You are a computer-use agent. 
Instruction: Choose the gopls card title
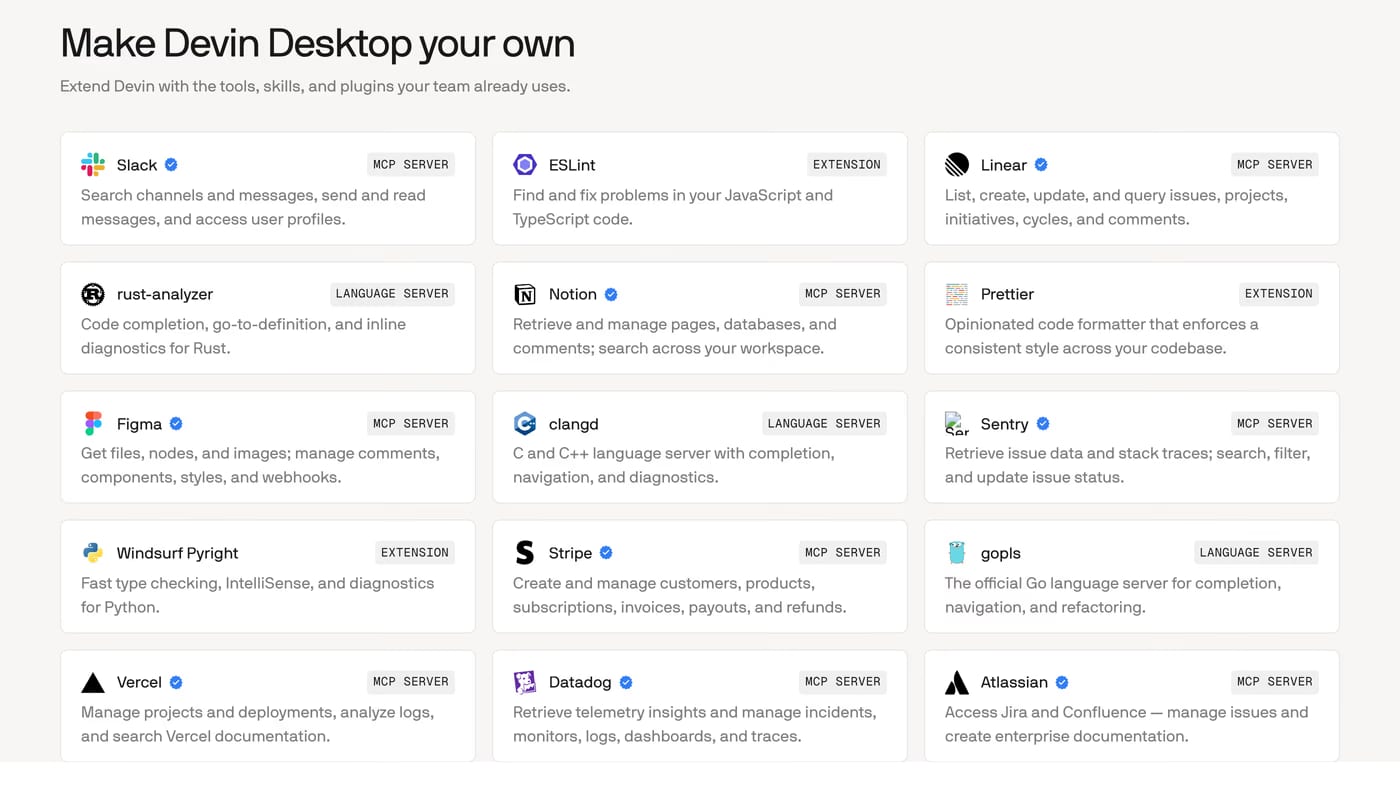[x=1001, y=553]
